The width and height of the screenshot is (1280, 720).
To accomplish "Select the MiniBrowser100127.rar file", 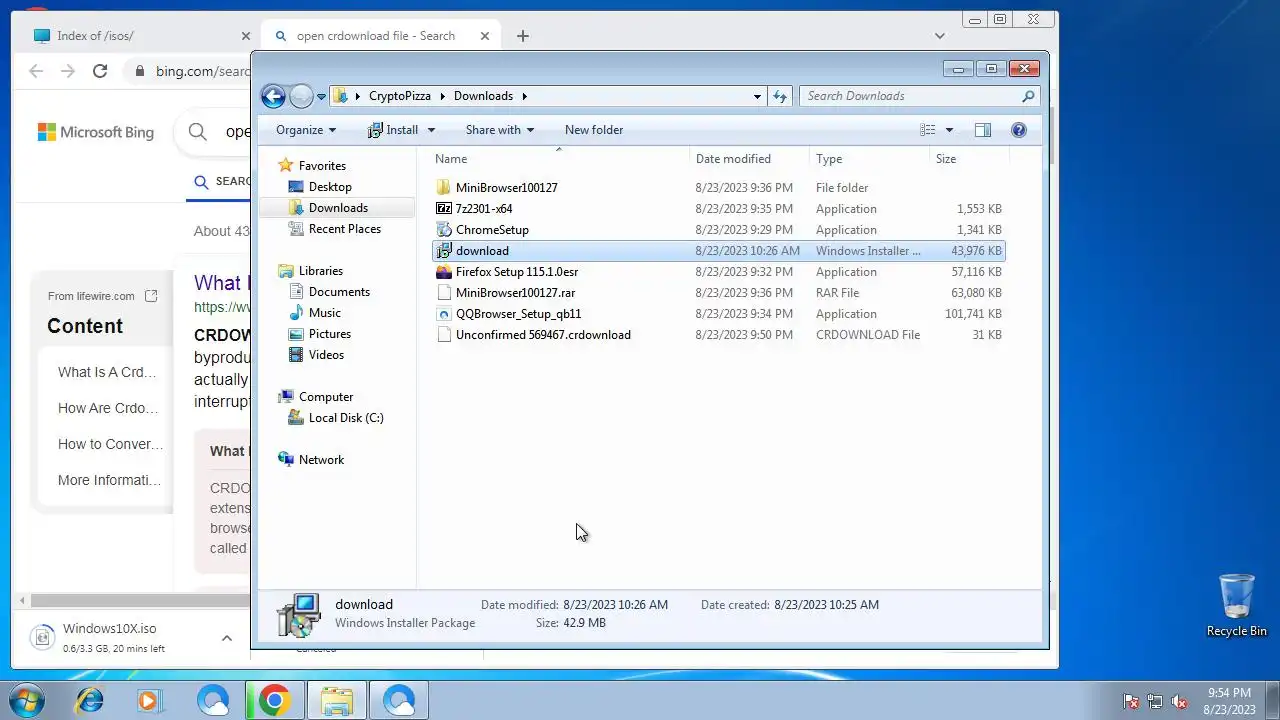I will pos(718,293).
